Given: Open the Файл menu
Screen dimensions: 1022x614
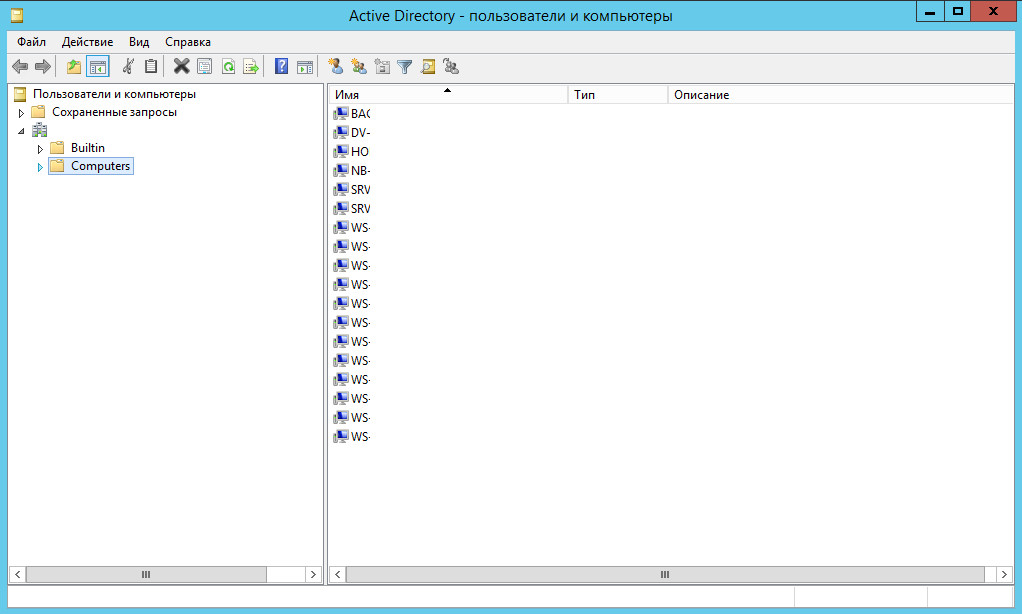Looking at the screenshot, I should pos(31,42).
